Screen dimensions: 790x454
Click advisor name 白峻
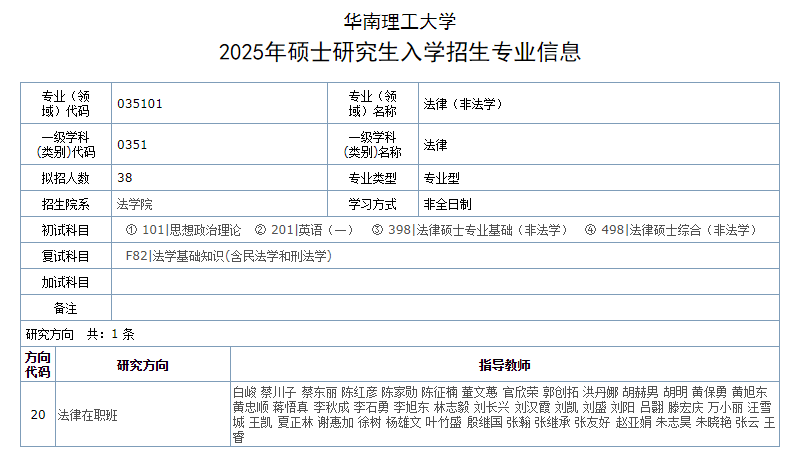[x=245, y=392]
